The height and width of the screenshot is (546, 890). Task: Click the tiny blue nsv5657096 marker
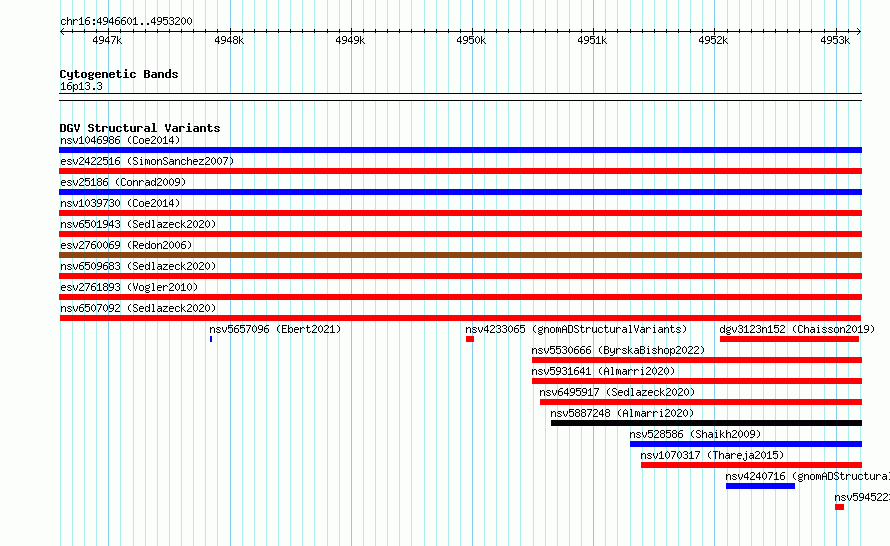pos(211,339)
